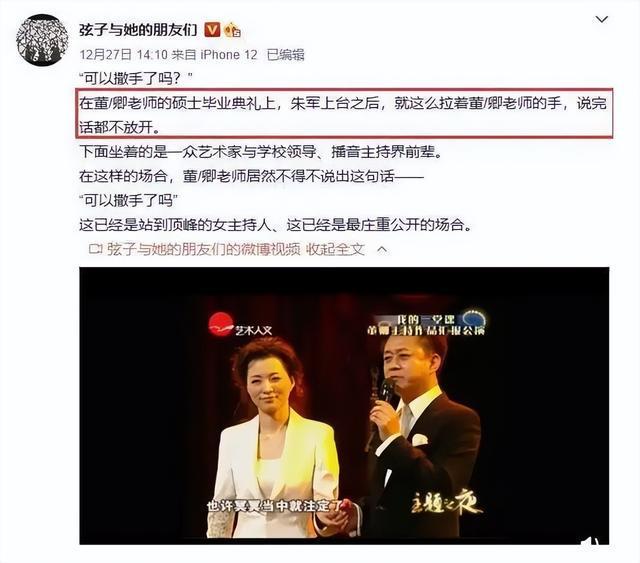Play the embedded video thumbnail

coord(344,406)
